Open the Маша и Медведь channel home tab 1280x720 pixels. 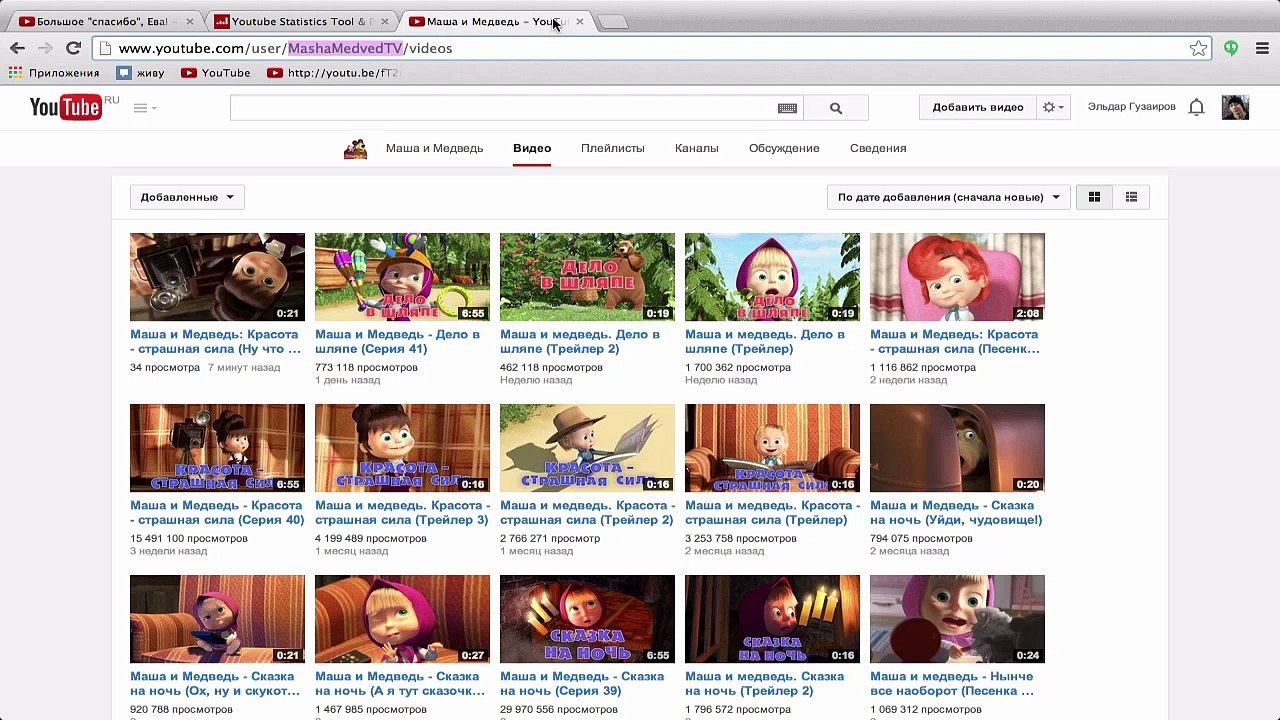pos(434,148)
